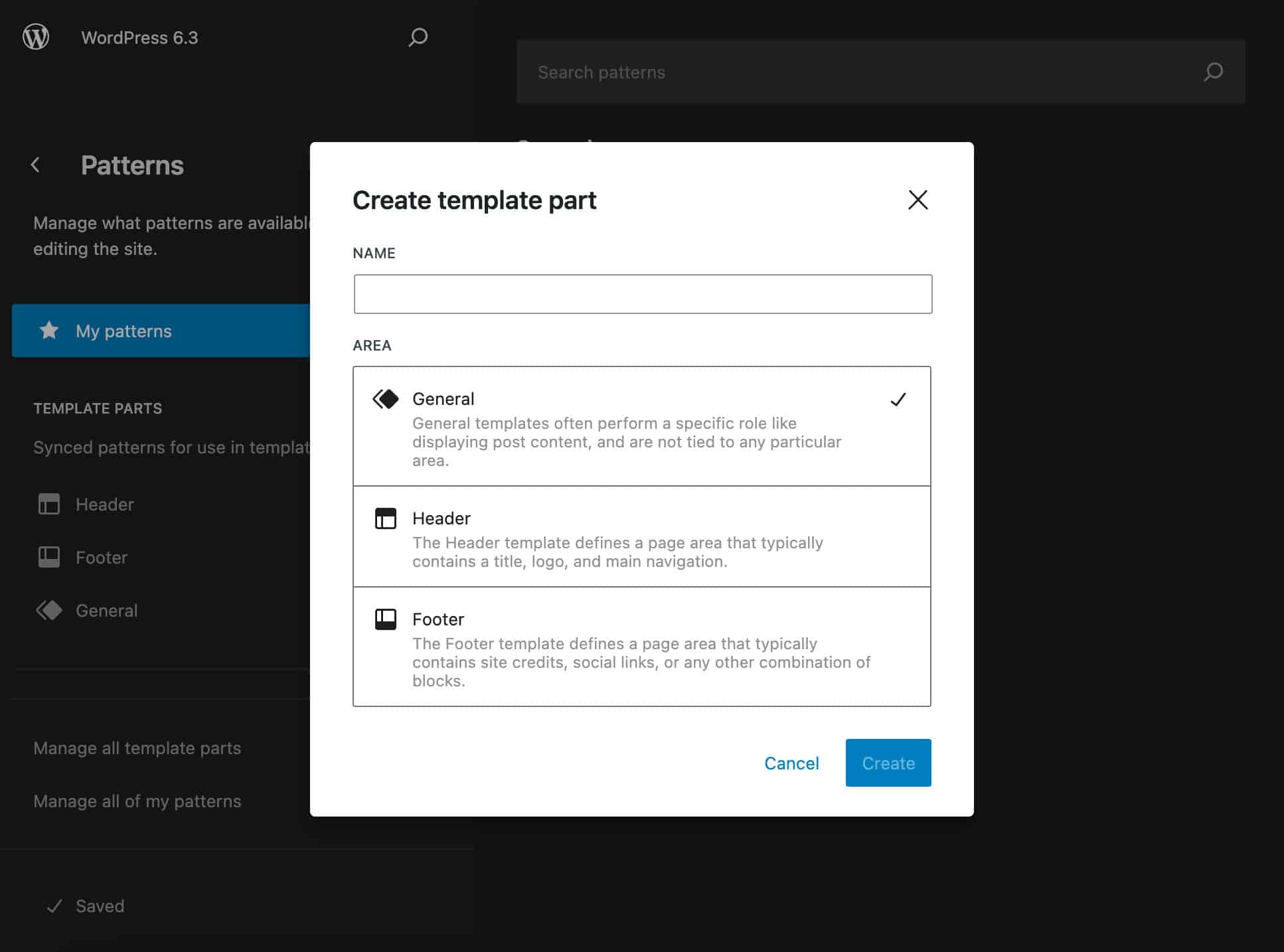
Task: Close the dialog with the X icon
Action: (x=918, y=200)
